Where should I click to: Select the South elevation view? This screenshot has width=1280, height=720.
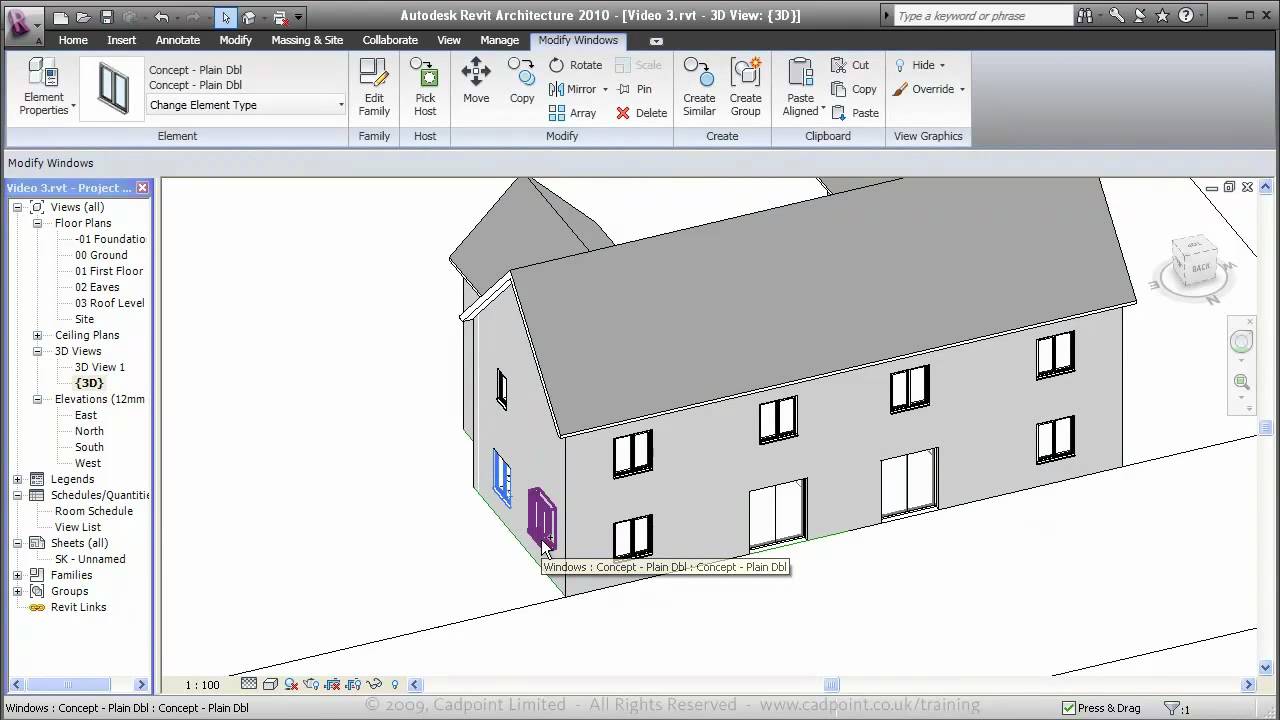(x=89, y=447)
